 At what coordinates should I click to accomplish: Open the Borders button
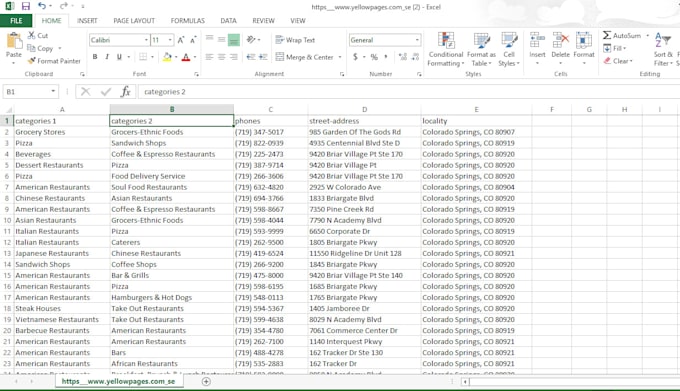(x=143, y=57)
